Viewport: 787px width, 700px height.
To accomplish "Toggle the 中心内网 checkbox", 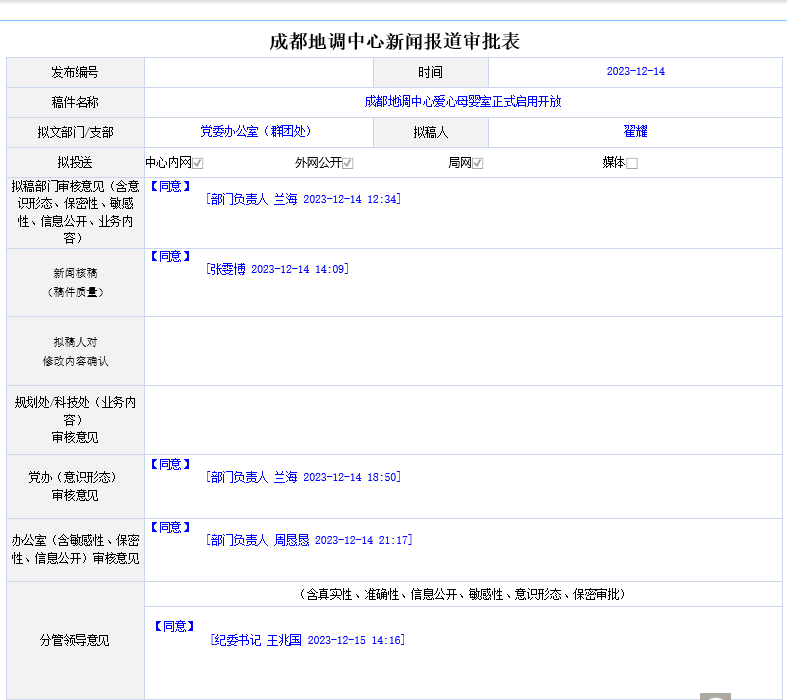I will pyautogui.click(x=198, y=163).
